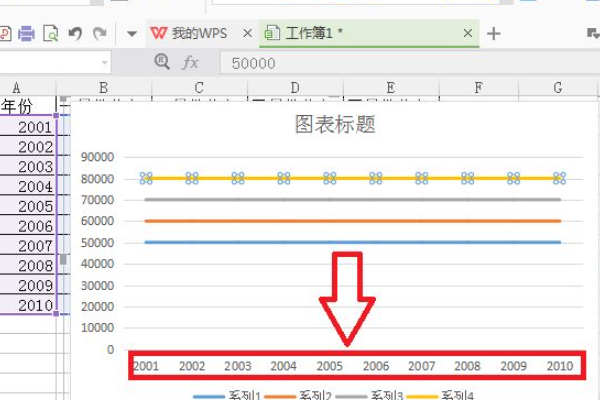Close the 工作簿1 tab
The height and width of the screenshot is (400, 600).
(467, 33)
